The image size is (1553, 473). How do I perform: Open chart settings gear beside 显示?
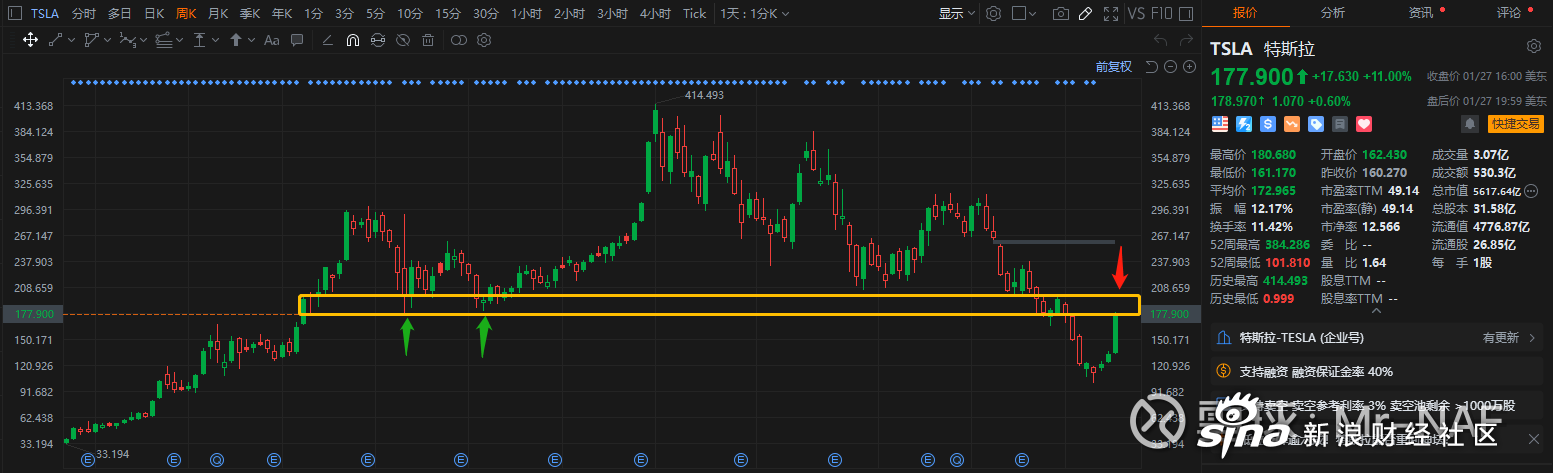(x=993, y=14)
